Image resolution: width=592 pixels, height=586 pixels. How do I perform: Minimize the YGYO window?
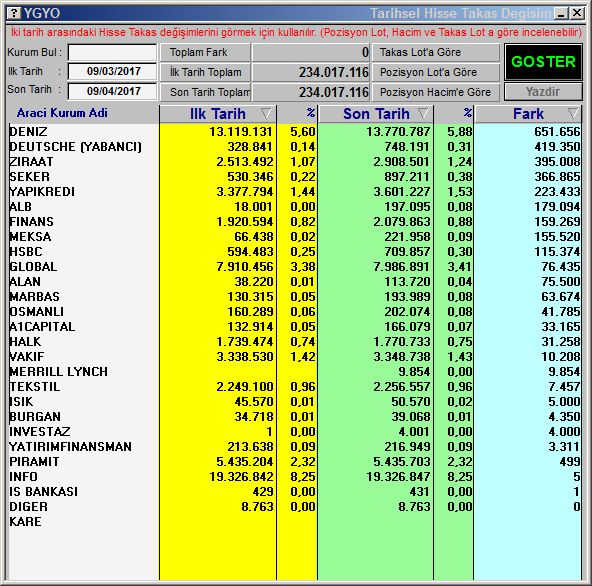pos(561,14)
